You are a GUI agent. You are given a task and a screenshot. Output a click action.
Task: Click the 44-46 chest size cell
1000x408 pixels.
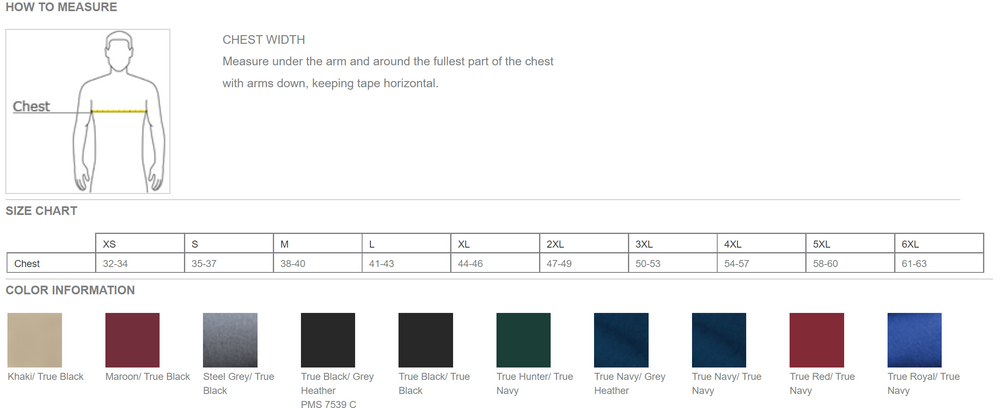click(x=470, y=264)
